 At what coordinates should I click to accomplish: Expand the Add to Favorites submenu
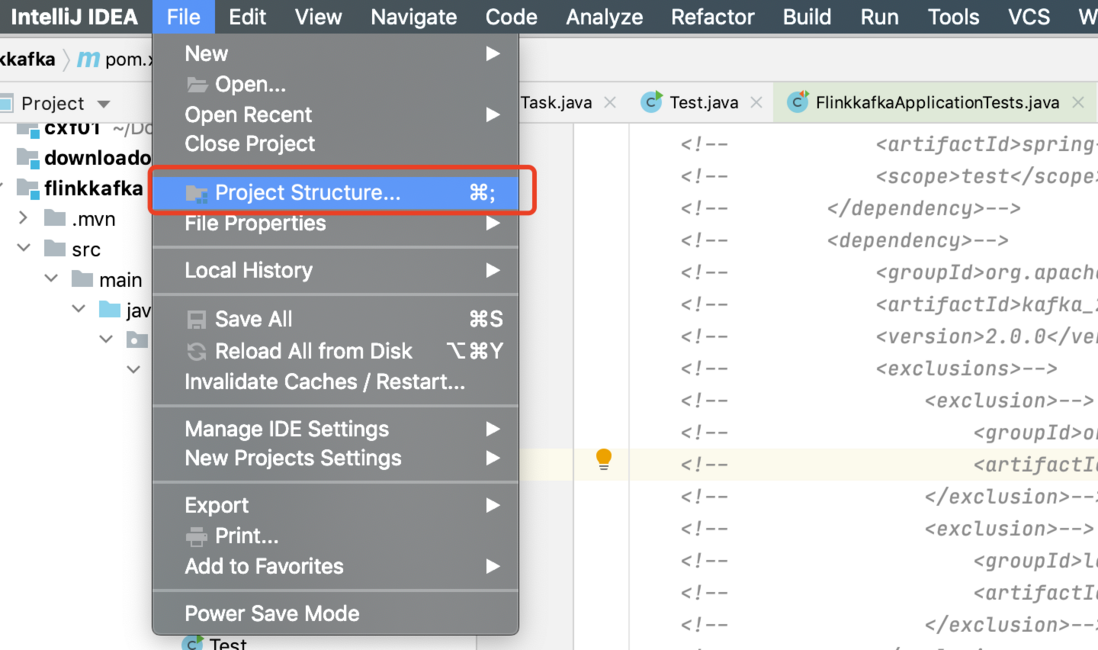click(335, 567)
